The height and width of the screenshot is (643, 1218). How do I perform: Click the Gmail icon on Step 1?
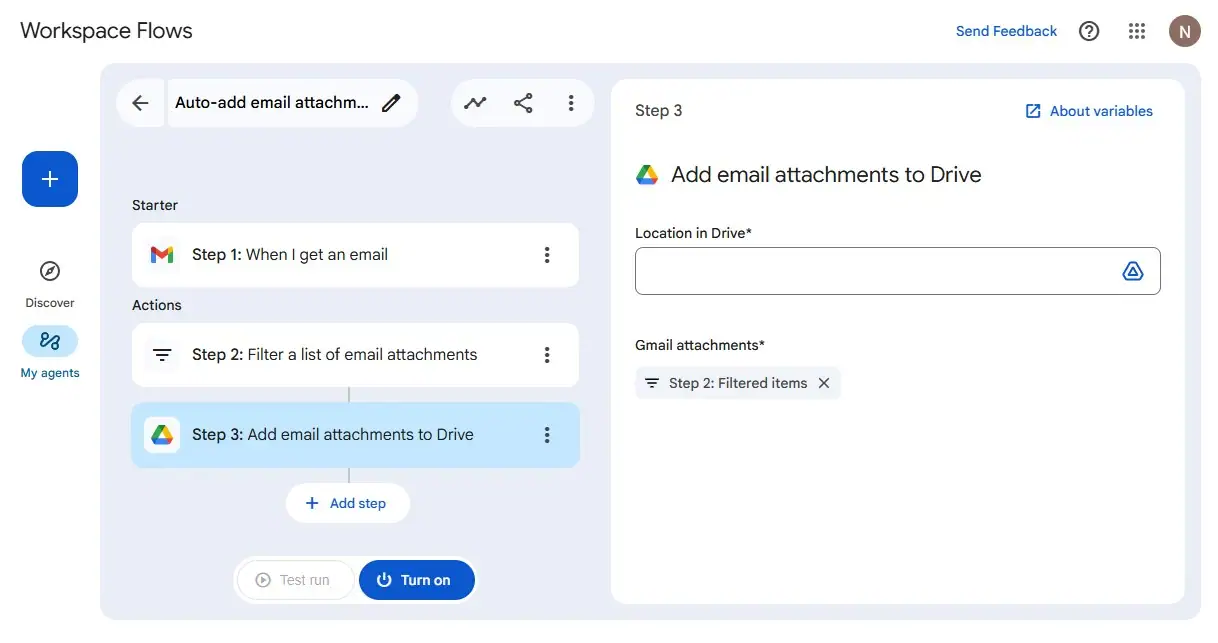(162, 255)
